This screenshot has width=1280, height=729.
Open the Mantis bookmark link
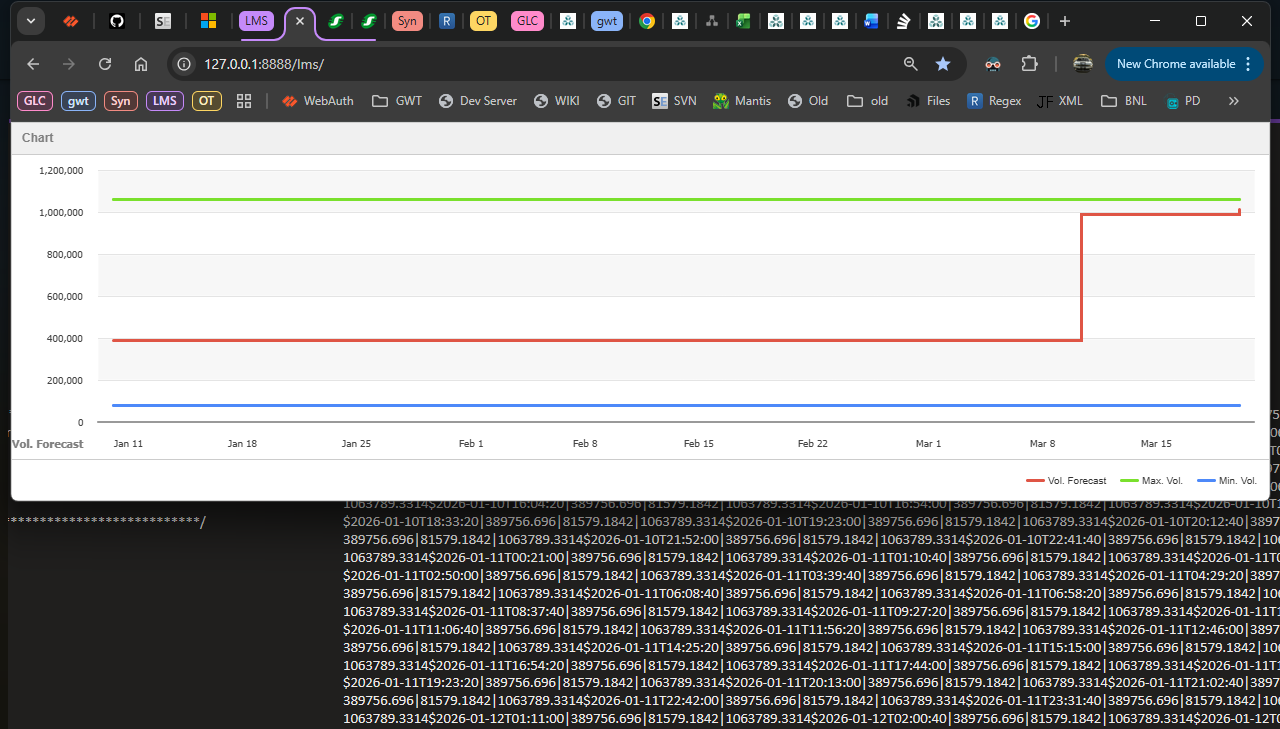[742, 101]
